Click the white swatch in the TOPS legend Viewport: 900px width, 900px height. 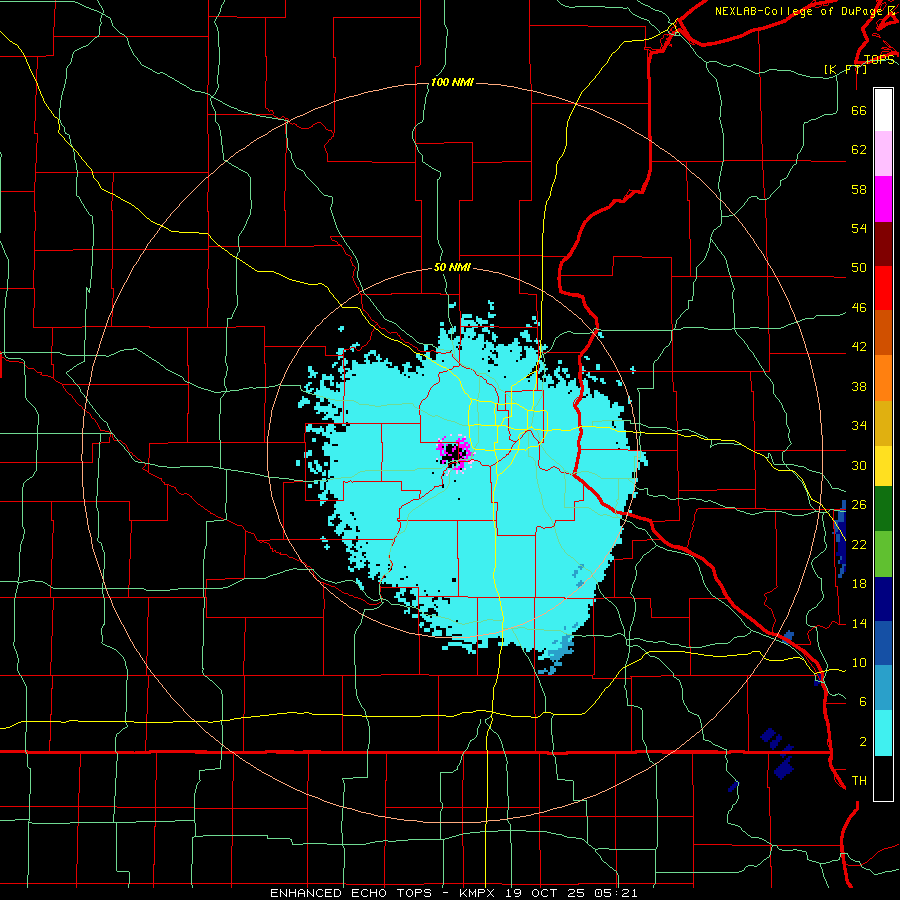[883, 110]
